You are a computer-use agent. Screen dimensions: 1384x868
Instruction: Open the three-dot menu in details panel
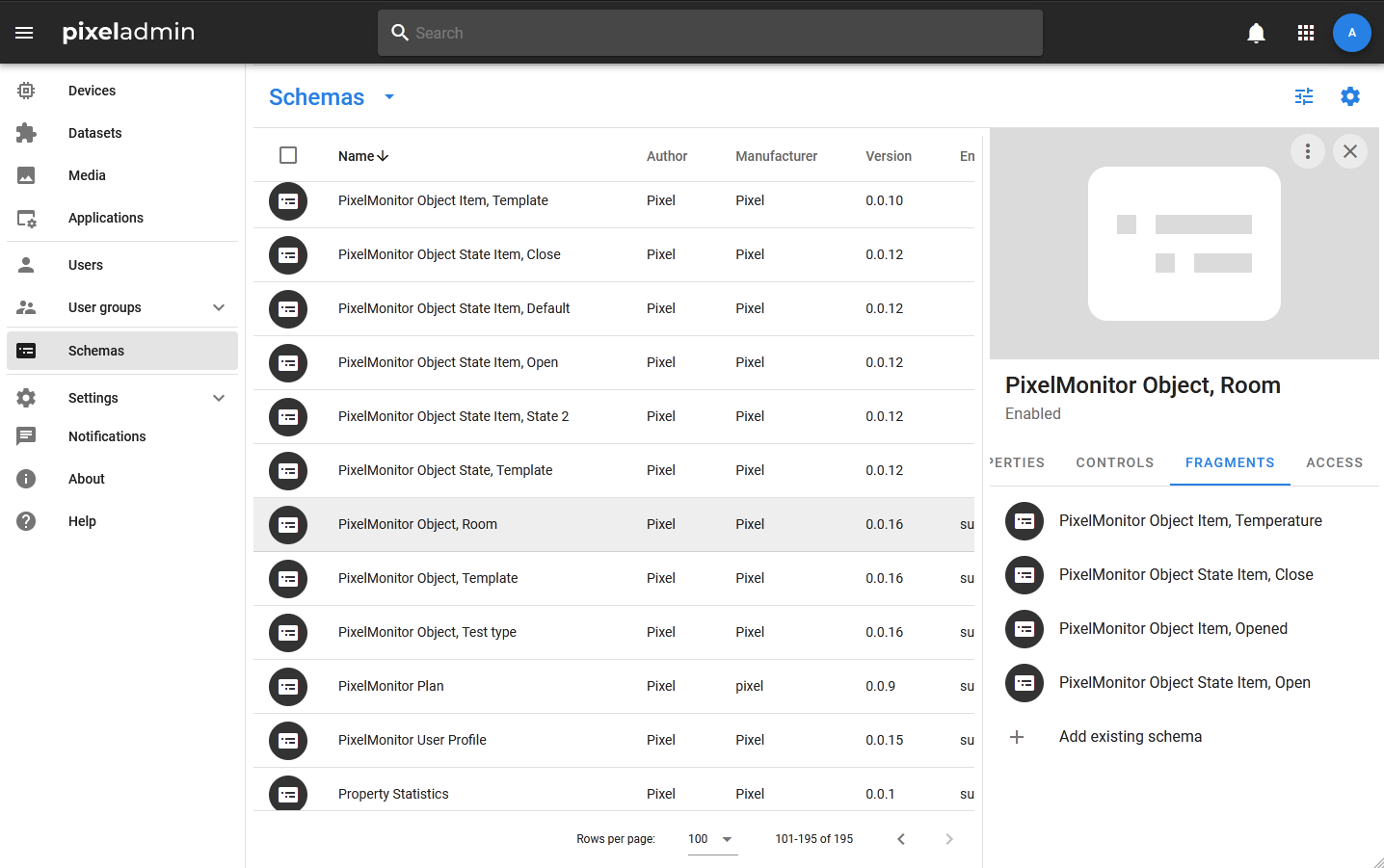coord(1307,151)
